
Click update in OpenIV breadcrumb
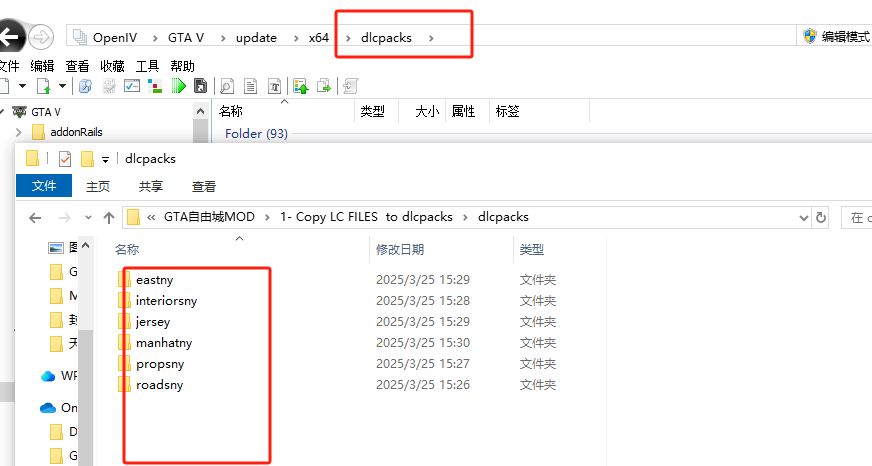(x=256, y=38)
